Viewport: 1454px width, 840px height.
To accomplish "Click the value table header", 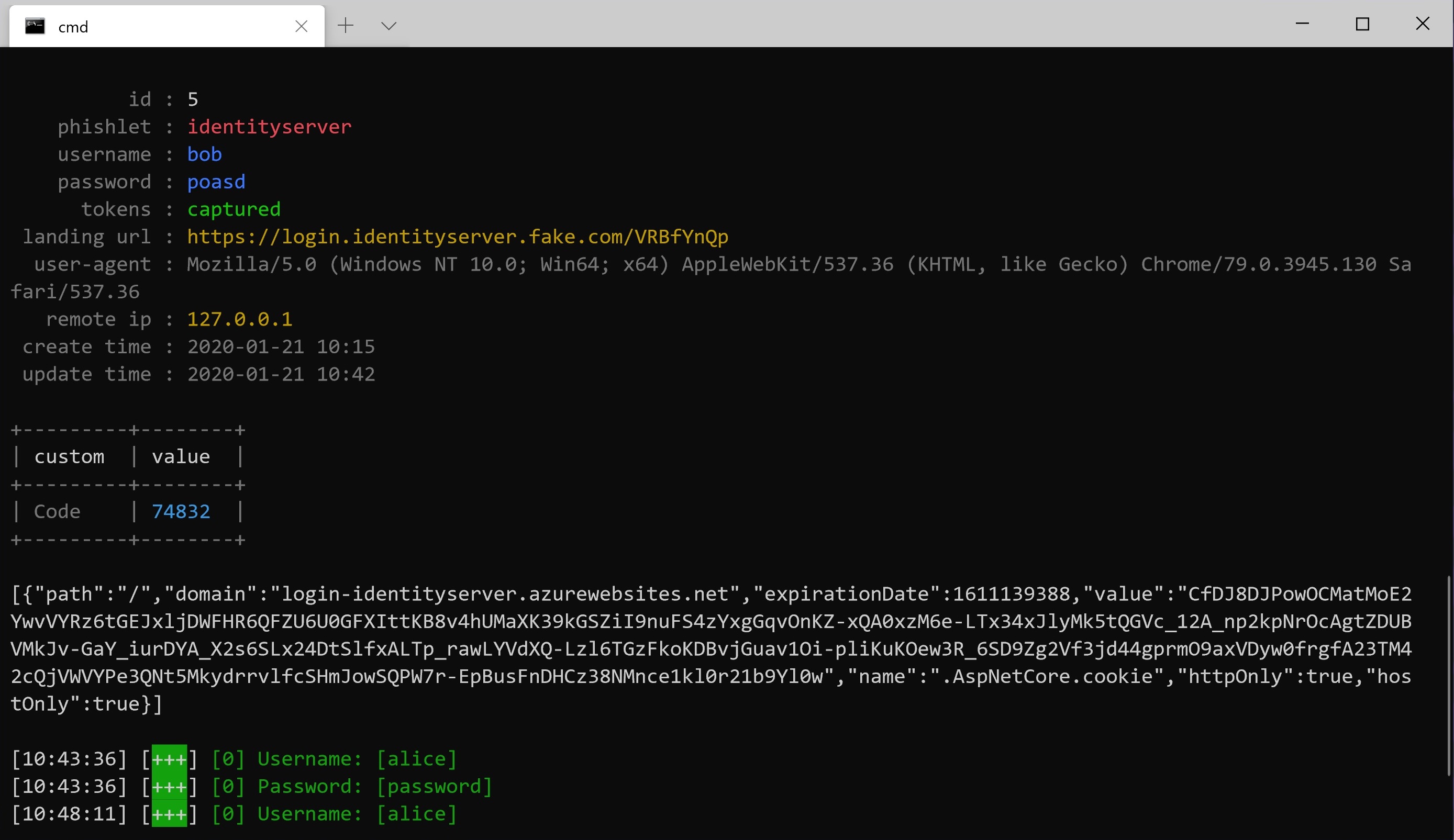I will pyautogui.click(x=181, y=456).
